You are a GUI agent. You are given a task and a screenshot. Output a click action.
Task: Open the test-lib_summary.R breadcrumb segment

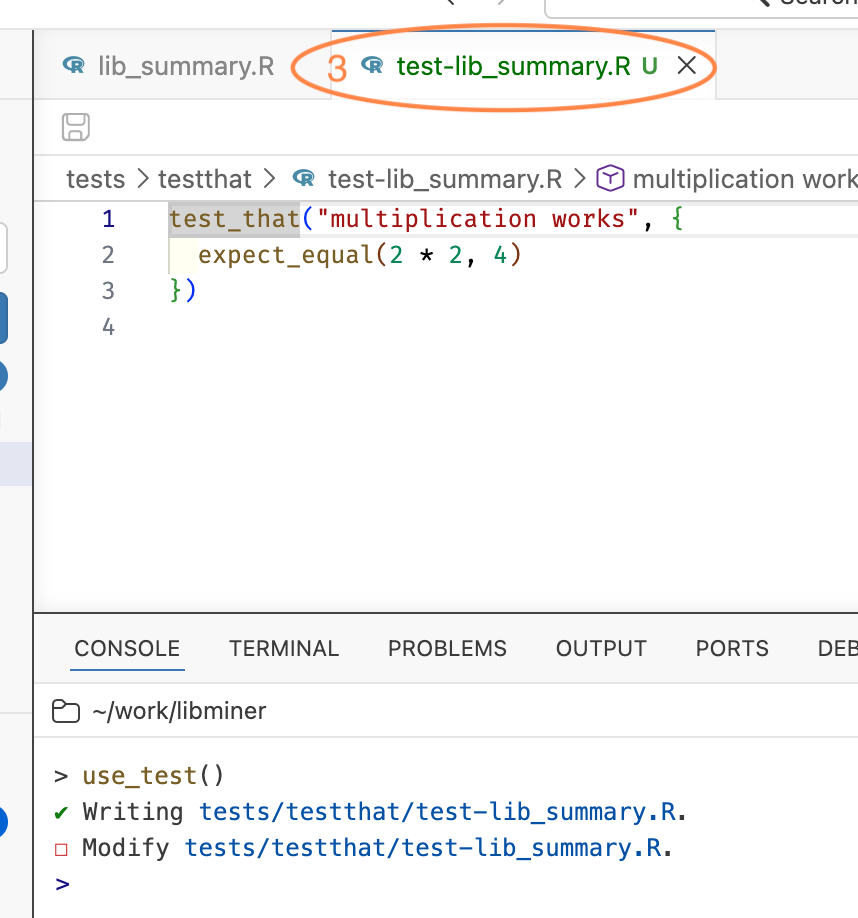point(445,179)
